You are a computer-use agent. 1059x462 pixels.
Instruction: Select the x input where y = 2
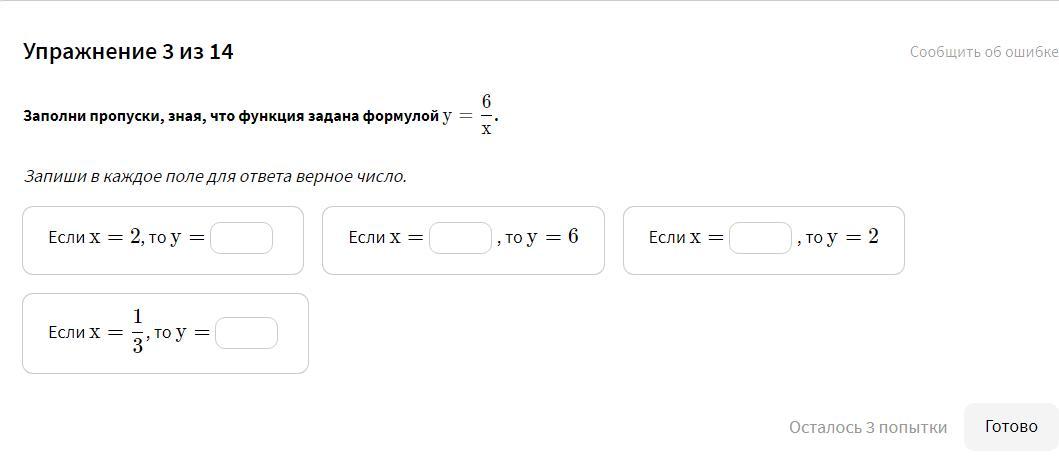click(x=760, y=238)
